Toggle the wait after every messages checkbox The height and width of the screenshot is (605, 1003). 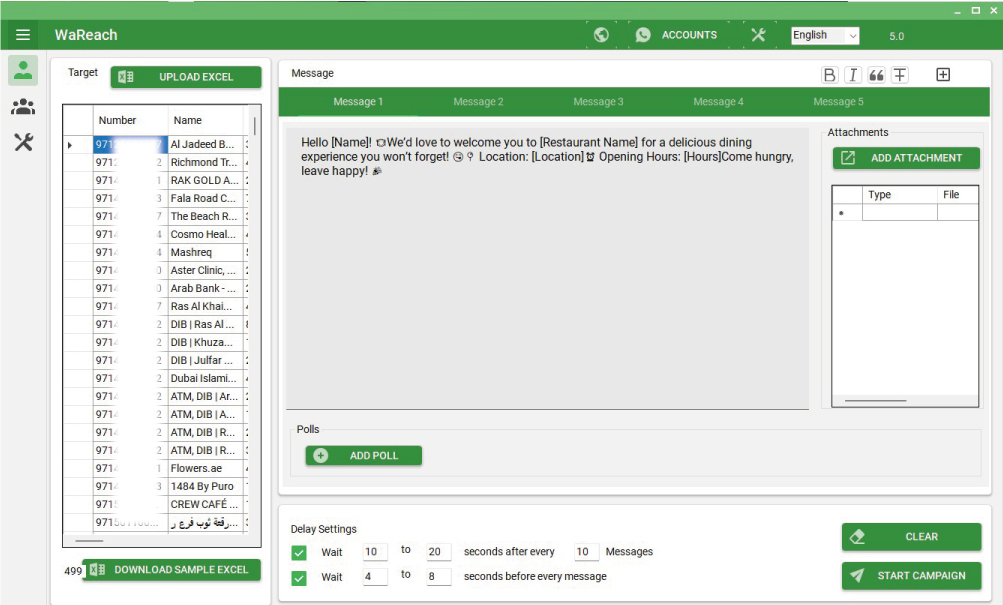(x=299, y=552)
